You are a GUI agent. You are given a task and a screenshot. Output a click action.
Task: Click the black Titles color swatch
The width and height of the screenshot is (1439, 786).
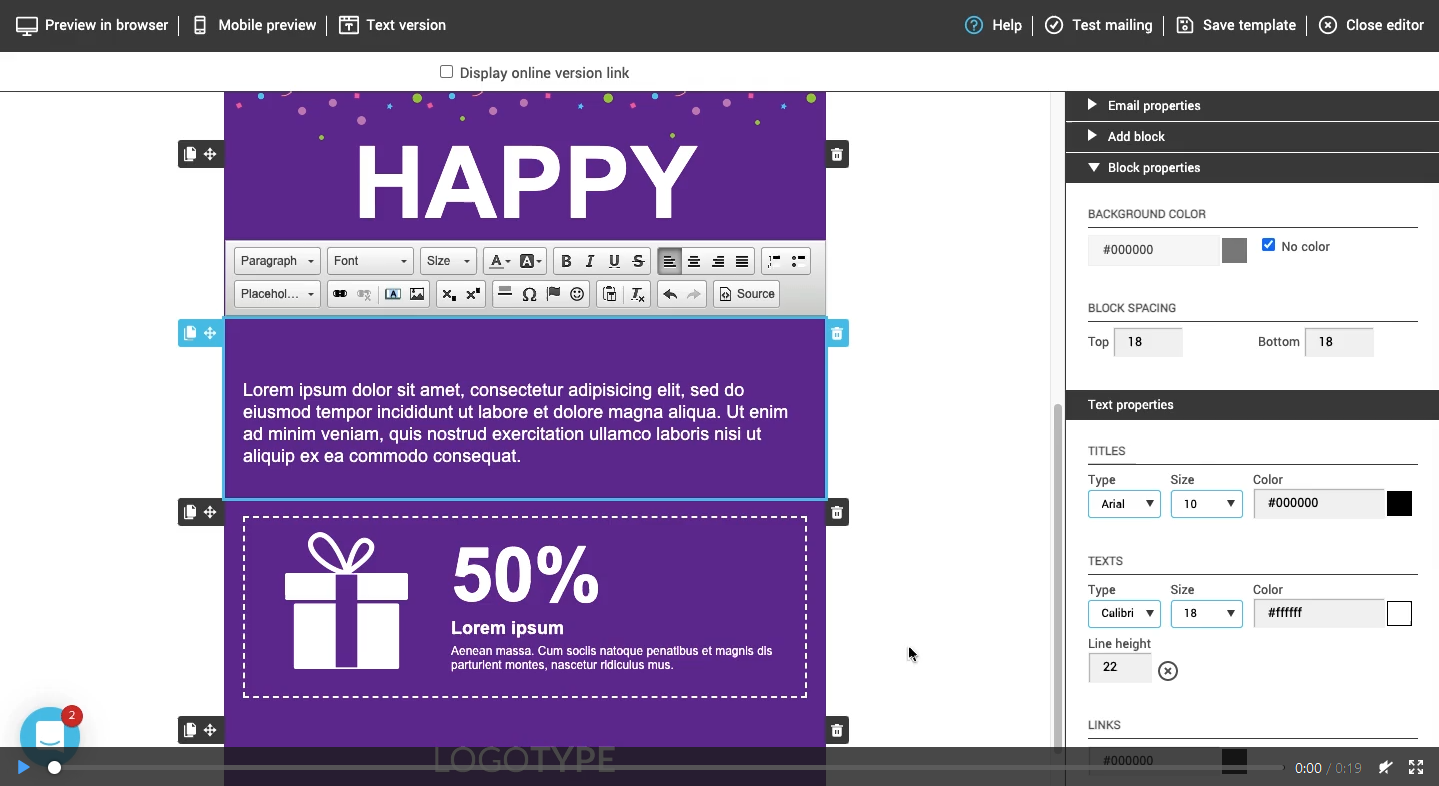[x=1399, y=504]
